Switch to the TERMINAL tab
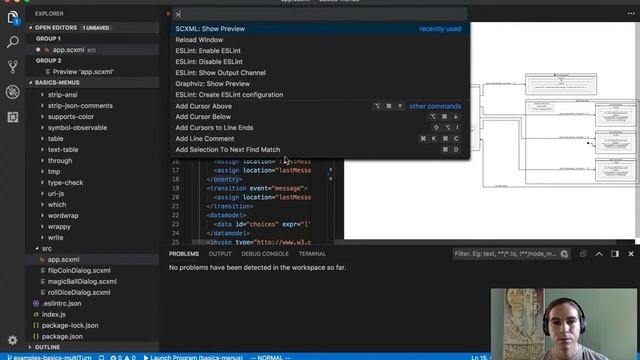This screenshot has height=360, width=640. coord(312,254)
